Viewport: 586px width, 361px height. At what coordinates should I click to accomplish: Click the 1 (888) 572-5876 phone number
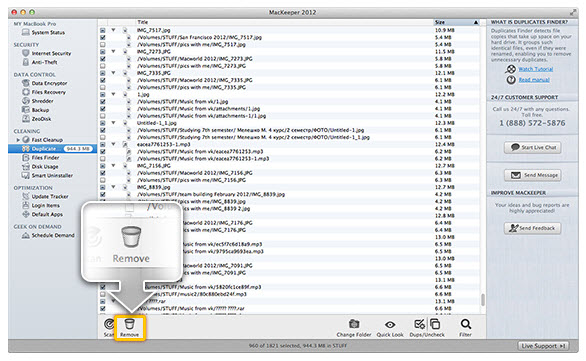(x=532, y=123)
